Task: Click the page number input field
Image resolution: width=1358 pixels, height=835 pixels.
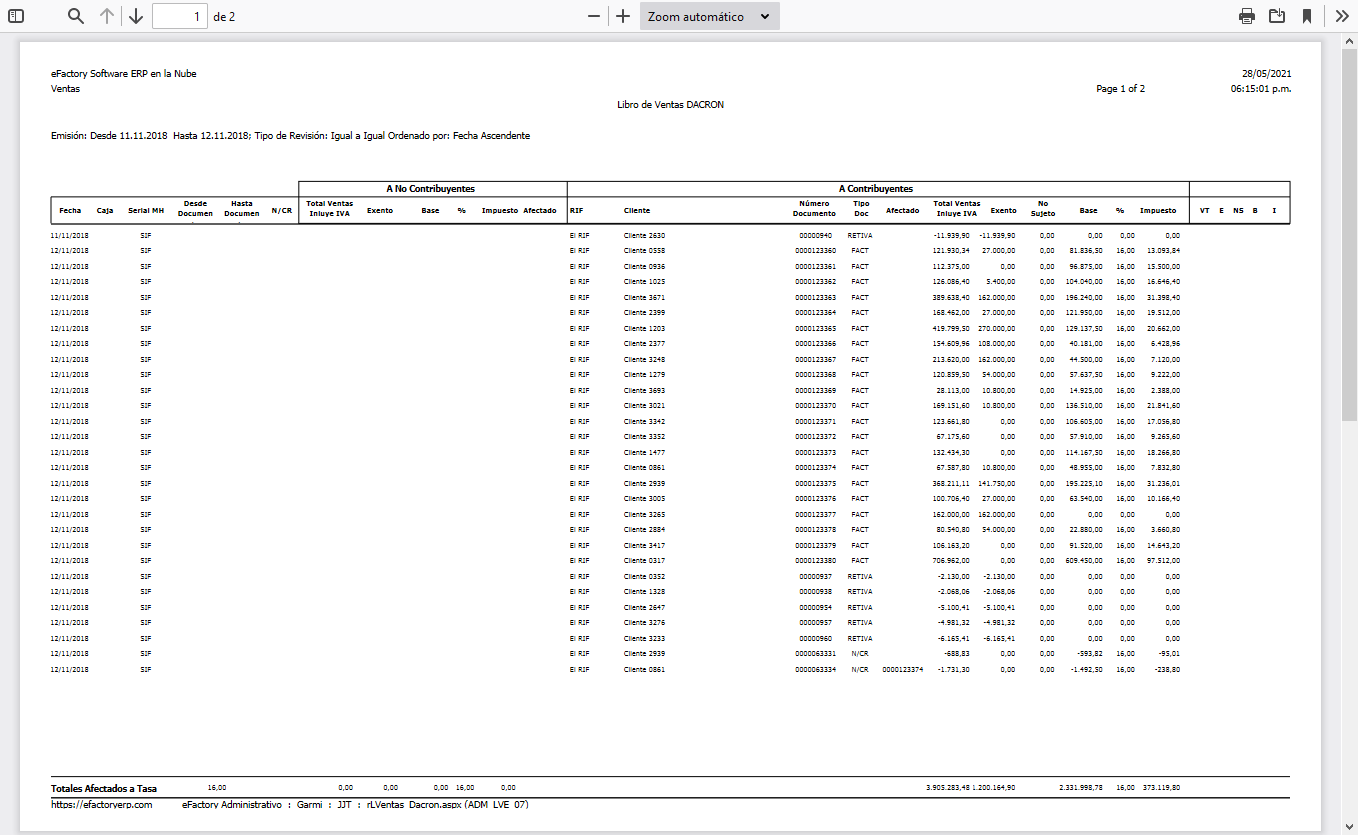Action: pyautogui.click(x=180, y=16)
